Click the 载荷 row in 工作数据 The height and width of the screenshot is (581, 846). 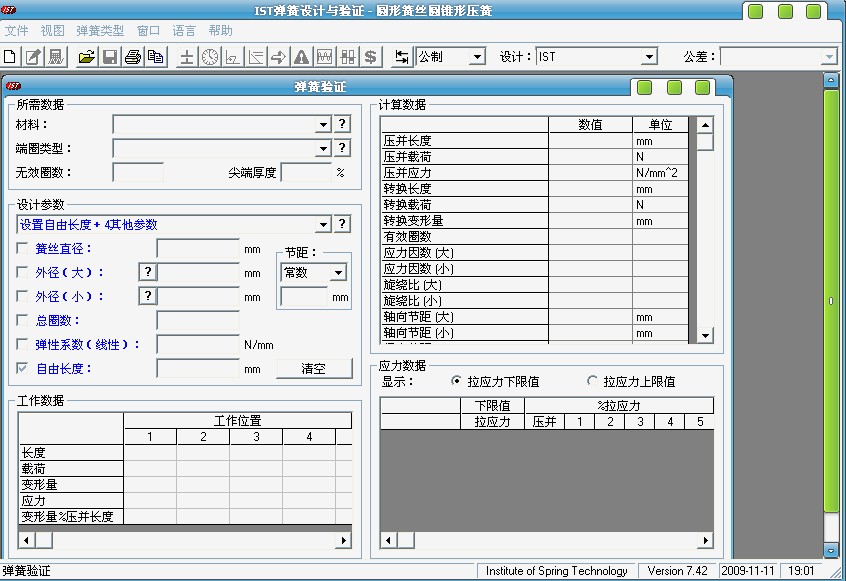[71, 468]
